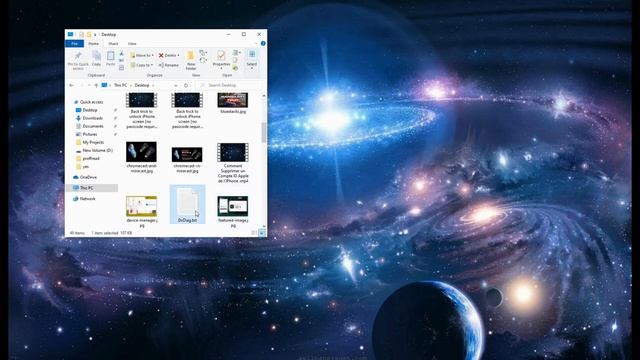
Task: Switch to the Share ribbon tab
Action: click(x=113, y=44)
